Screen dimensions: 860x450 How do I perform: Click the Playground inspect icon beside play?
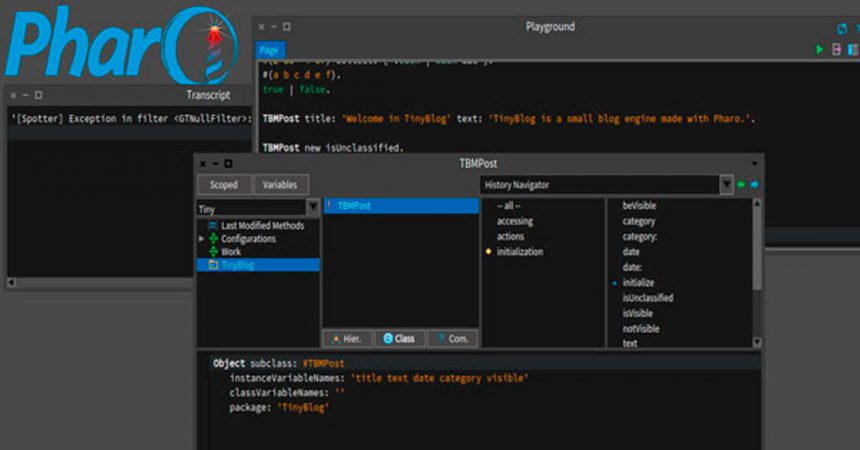click(837, 49)
